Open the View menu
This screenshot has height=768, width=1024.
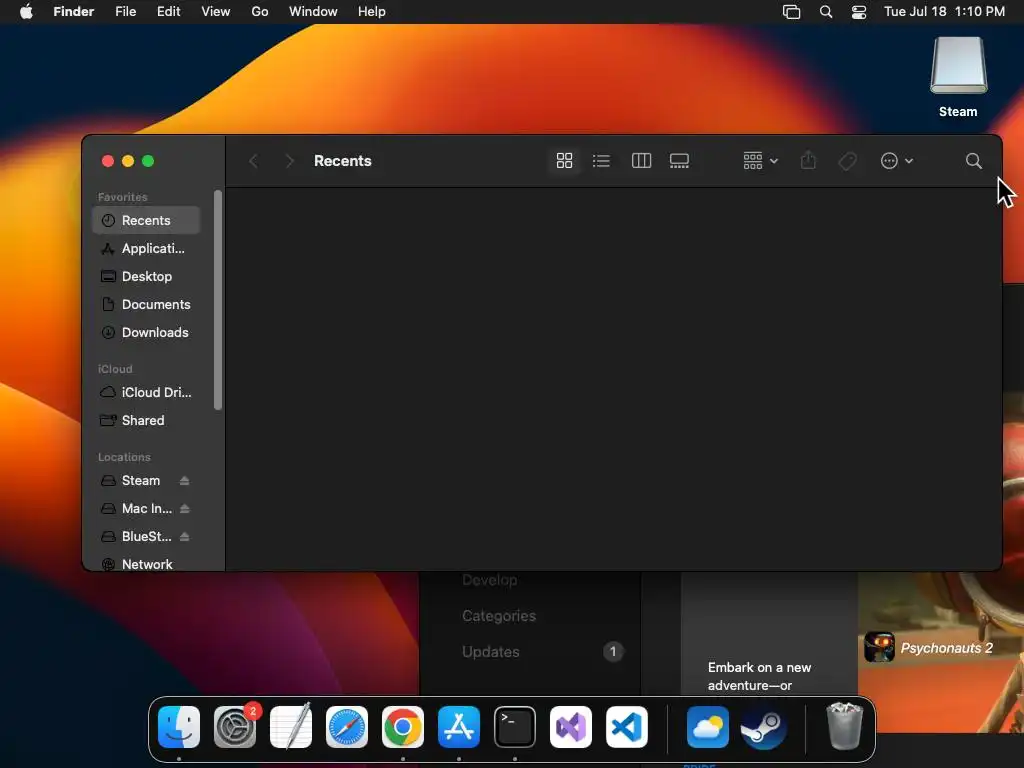point(216,12)
